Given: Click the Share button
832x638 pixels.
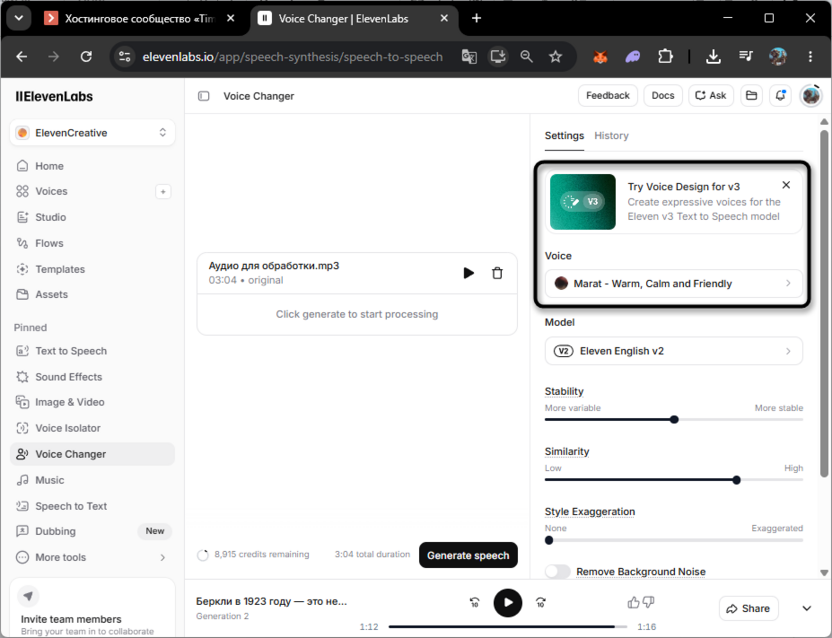Looking at the screenshot, I should click(x=748, y=608).
